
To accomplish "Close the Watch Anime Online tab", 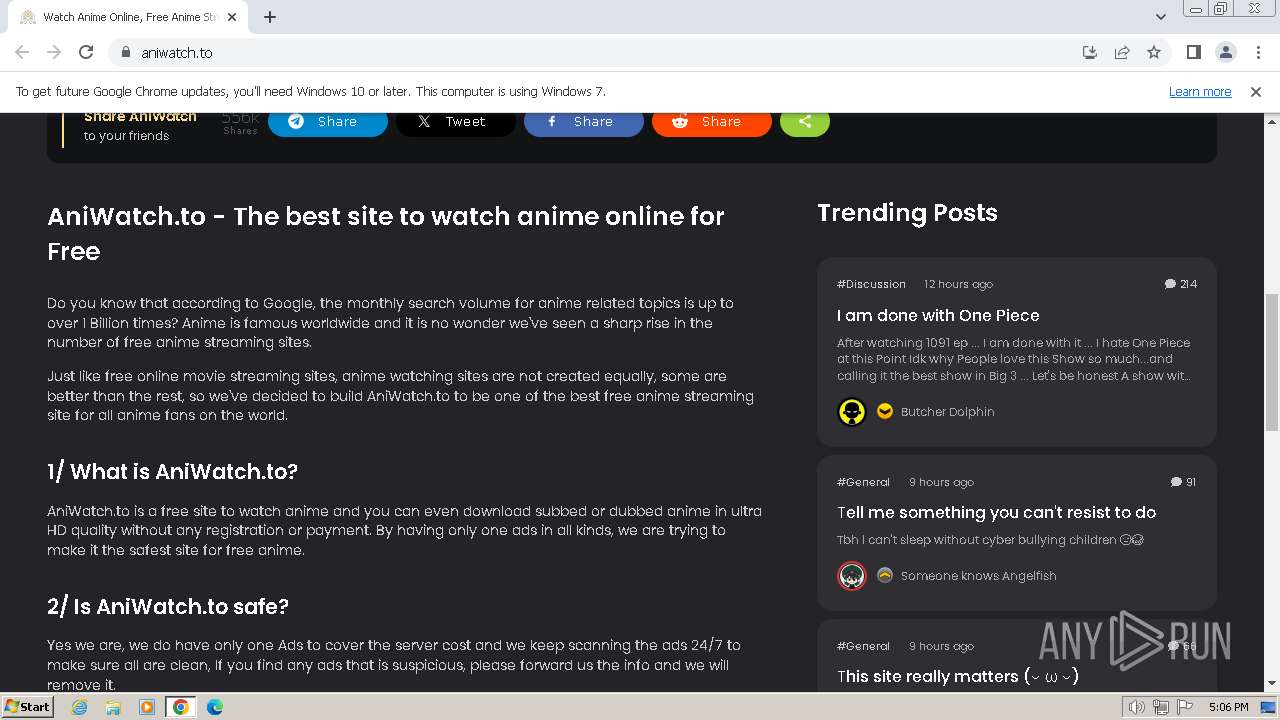I will point(233,17).
